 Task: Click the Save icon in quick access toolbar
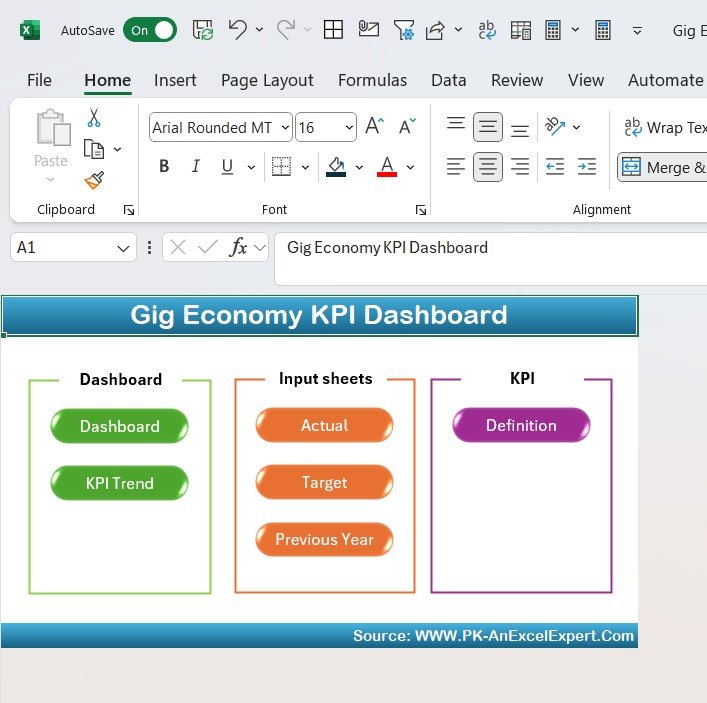coord(203,30)
